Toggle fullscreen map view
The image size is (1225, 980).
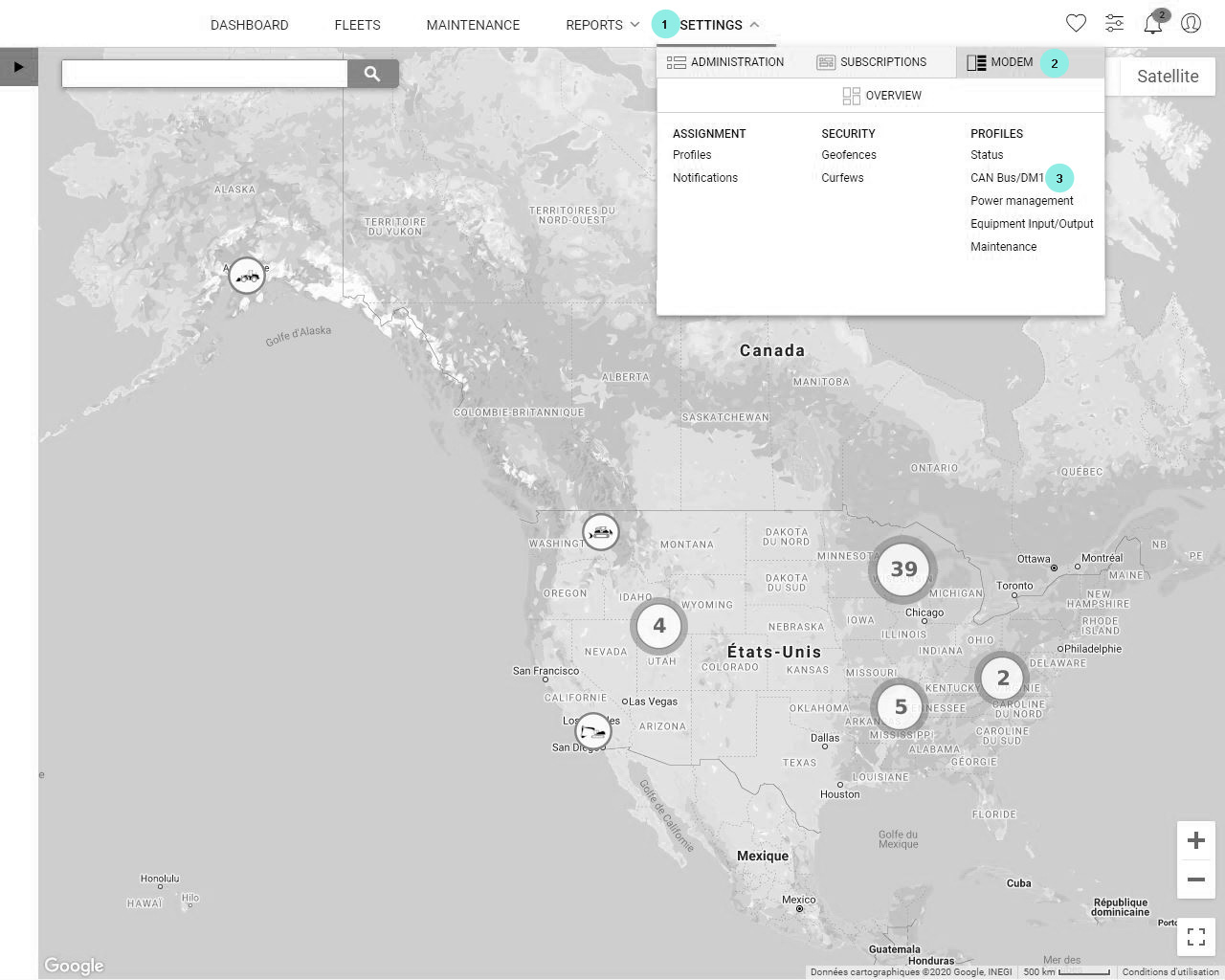pos(1196,937)
